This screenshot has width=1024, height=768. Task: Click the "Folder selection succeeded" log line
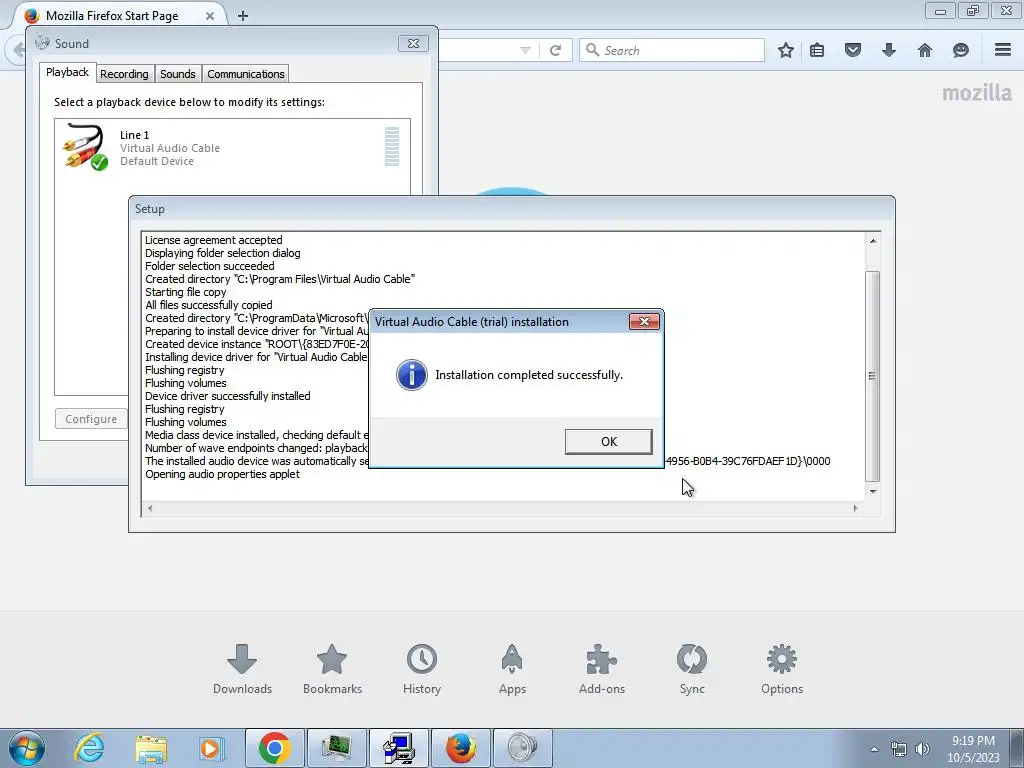click(210, 266)
